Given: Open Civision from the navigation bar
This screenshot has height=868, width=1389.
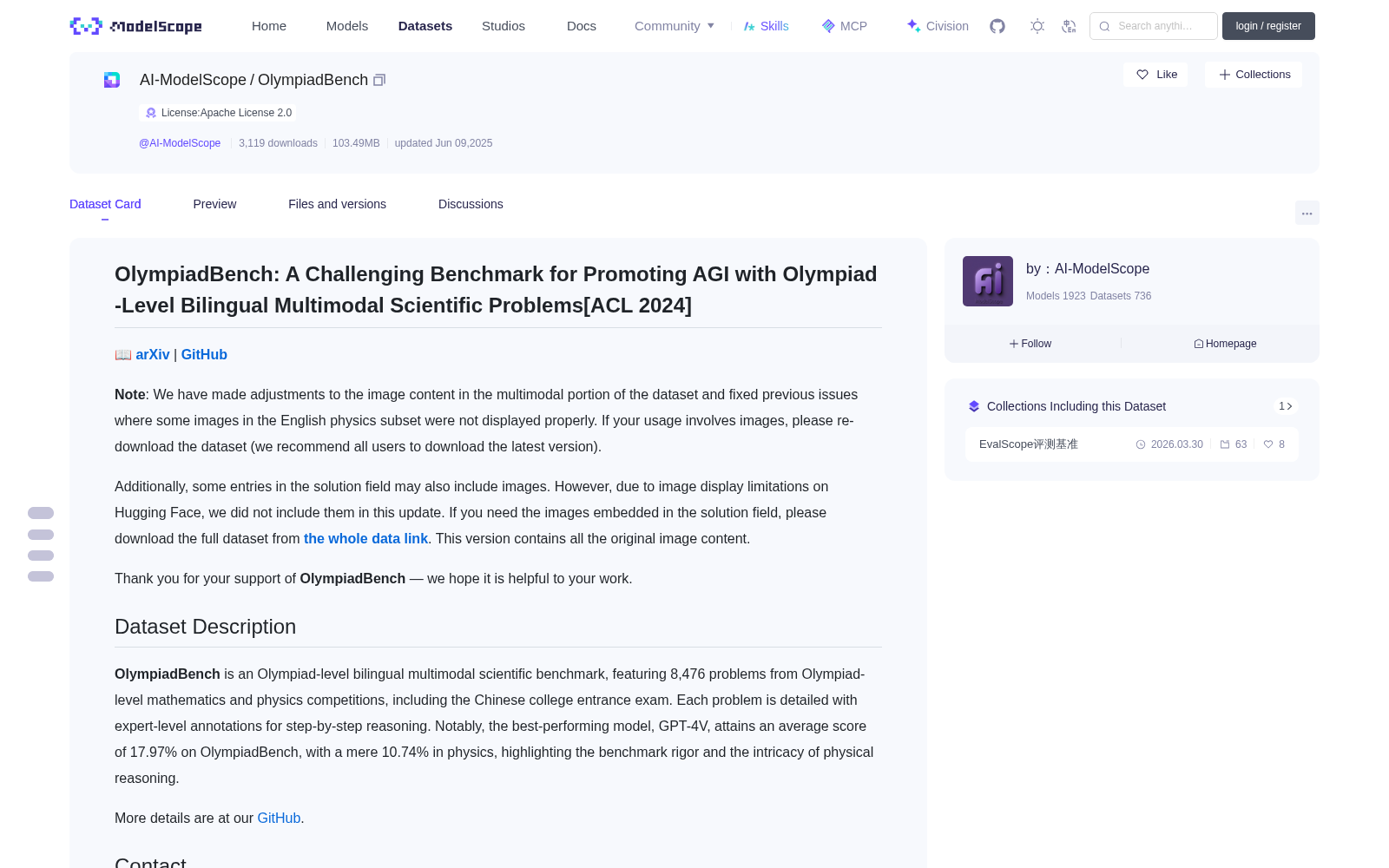Looking at the screenshot, I should point(938,26).
